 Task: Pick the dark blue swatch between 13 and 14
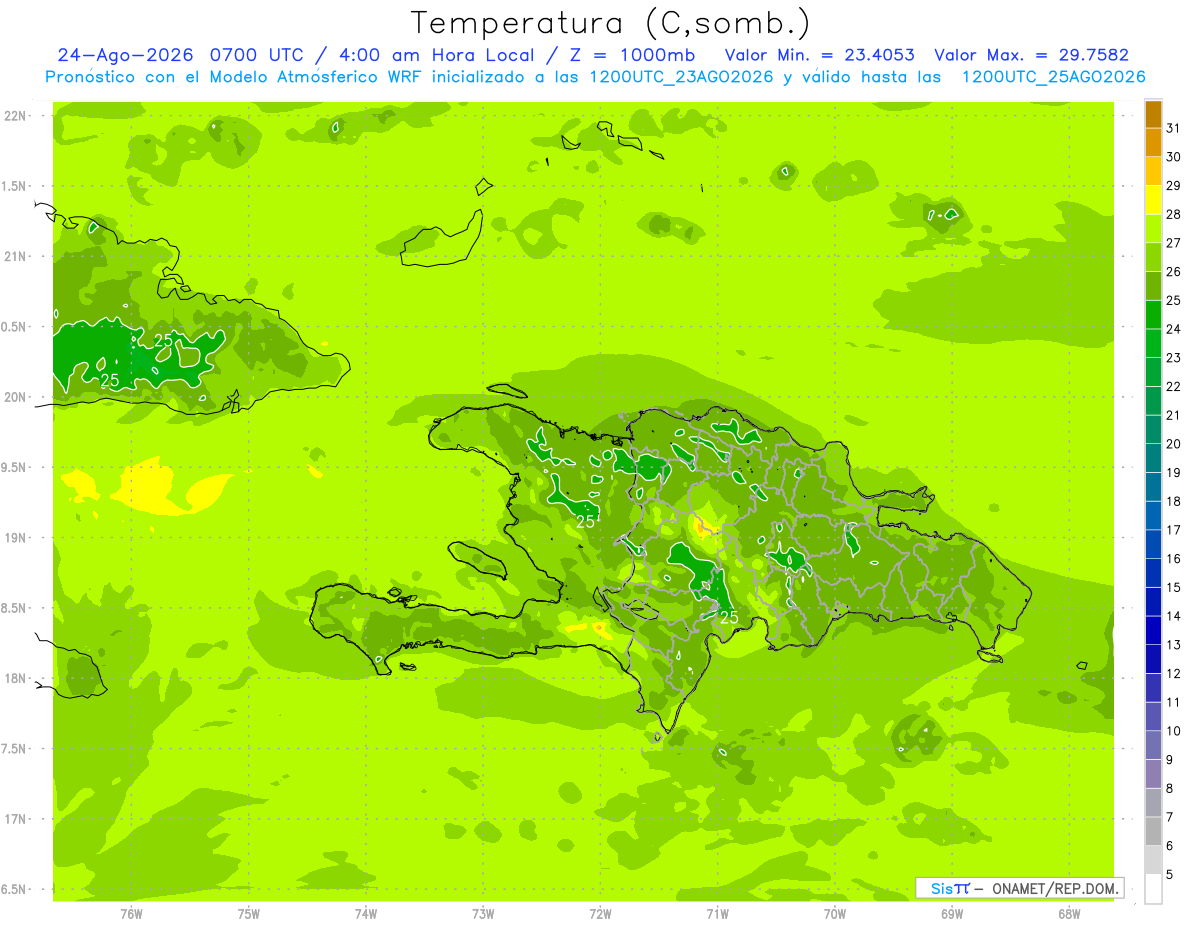pos(1153,631)
